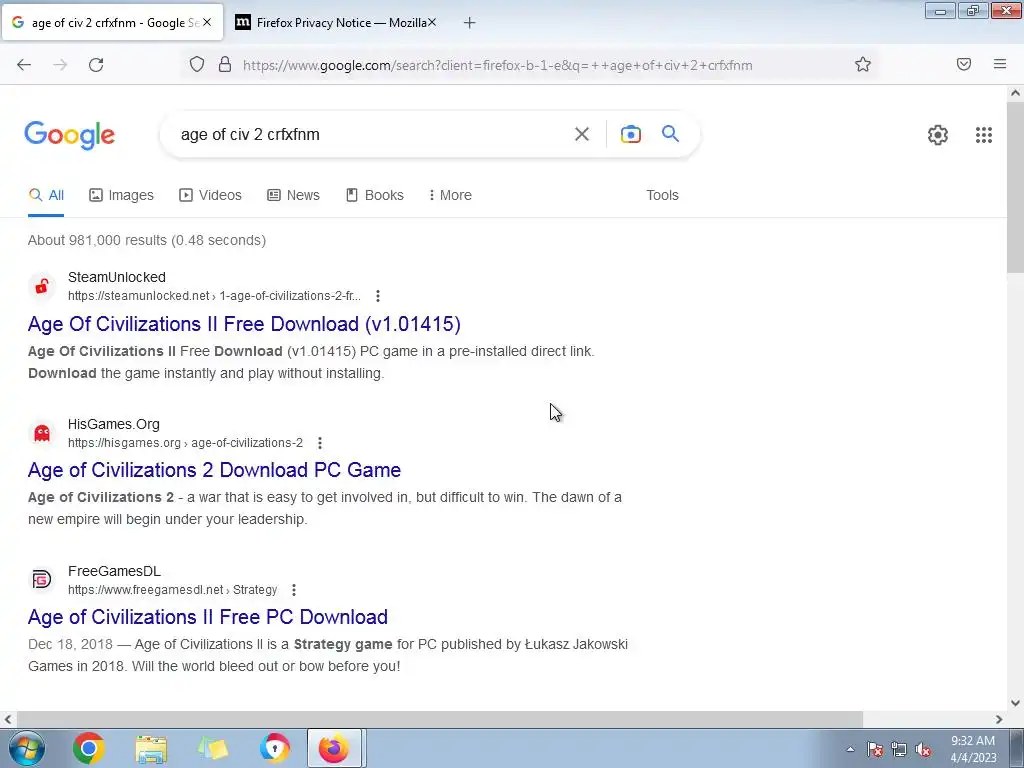
Task: Open the Google apps grid
Action: 984,135
